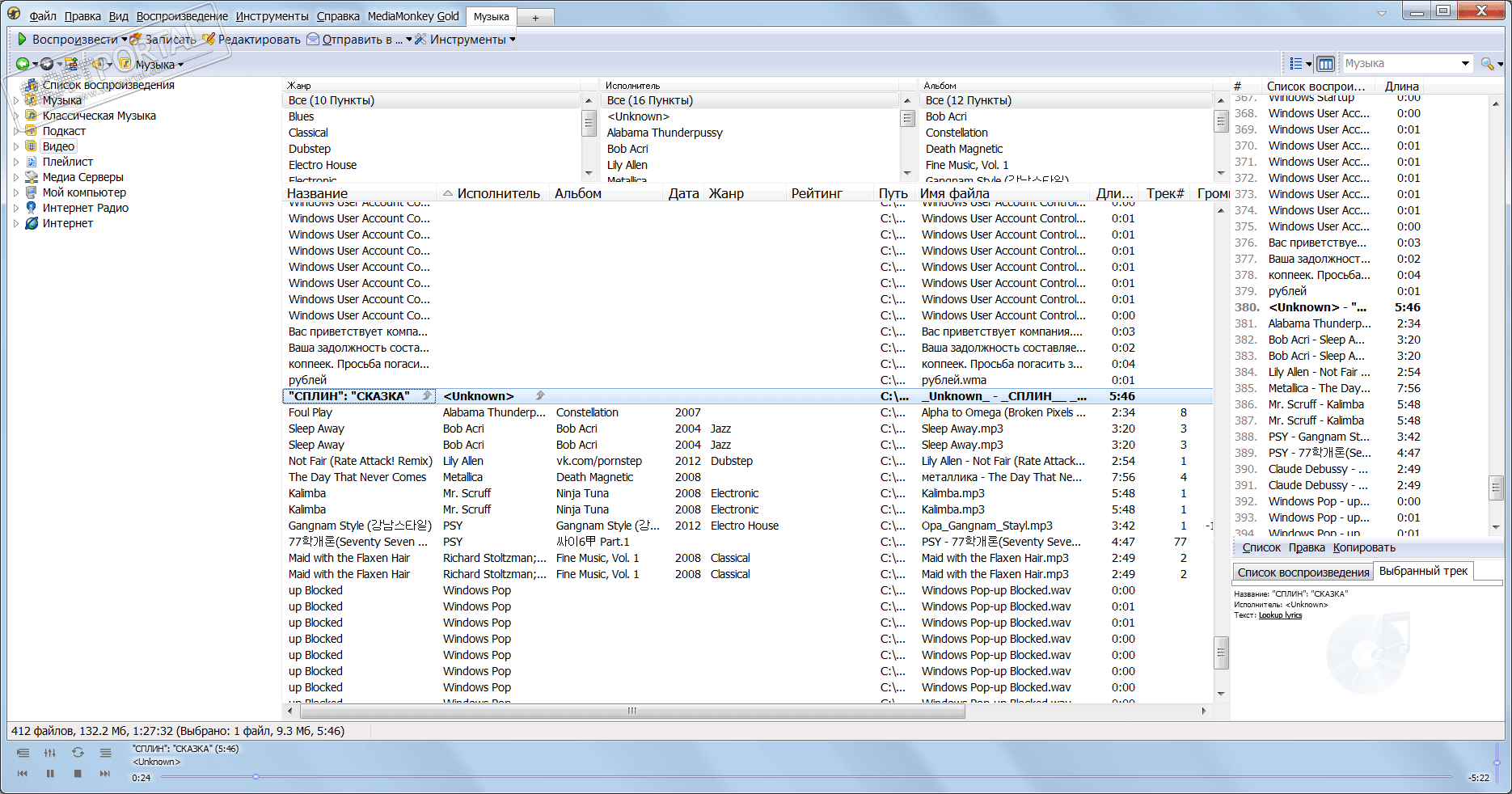Click the magnifier search icon
The image size is (1512, 794).
click(x=1487, y=63)
